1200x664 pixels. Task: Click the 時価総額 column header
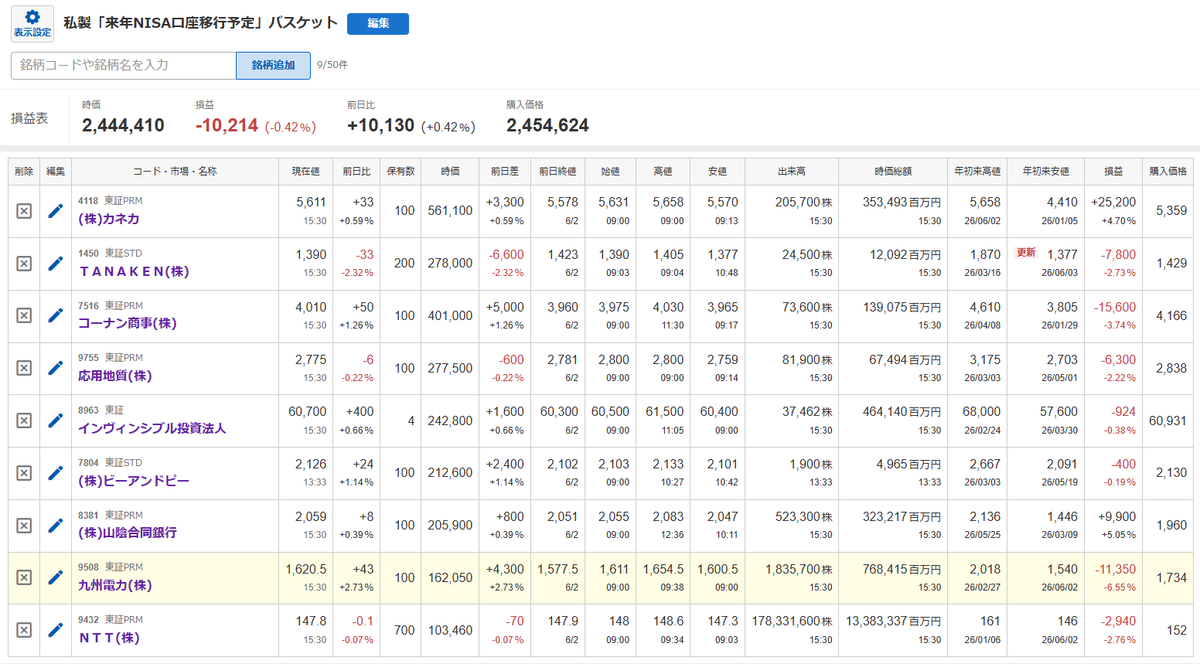[x=893, y=171]
